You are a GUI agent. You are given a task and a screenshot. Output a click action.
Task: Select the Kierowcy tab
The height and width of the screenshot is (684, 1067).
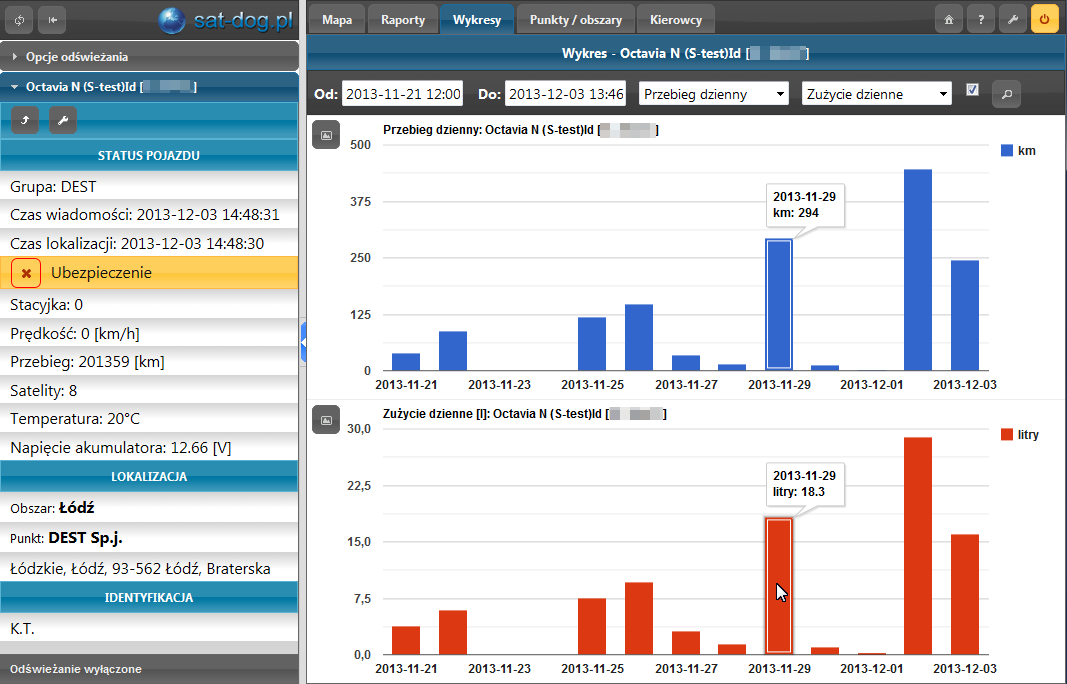click(x=675, y=19)
